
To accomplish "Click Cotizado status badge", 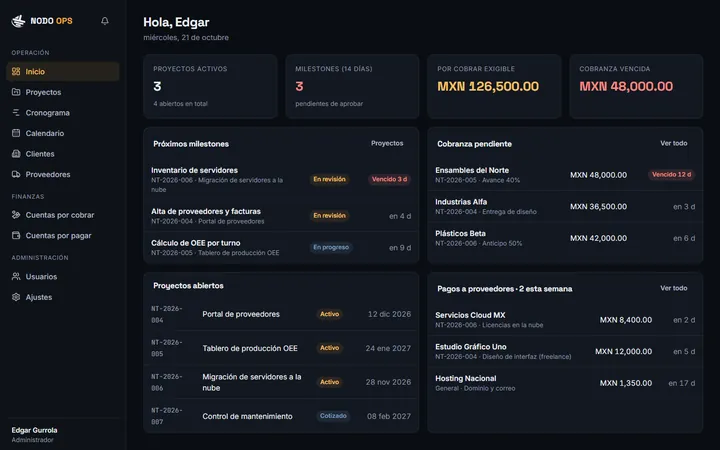I will pos(333,416).
